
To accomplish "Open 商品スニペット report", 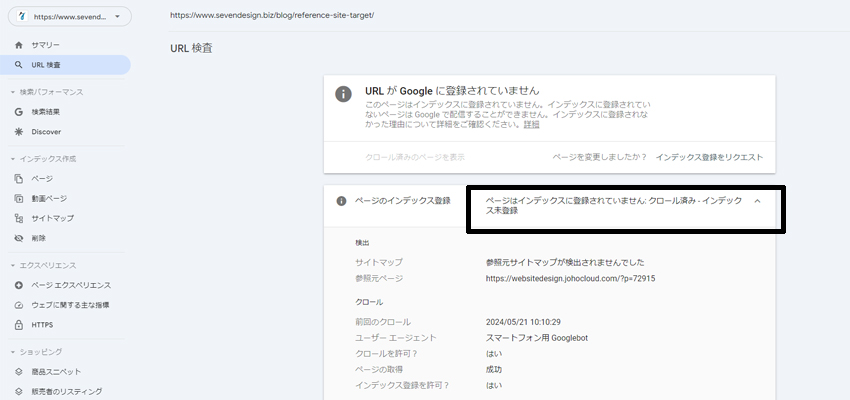I will tap(56, 372).
